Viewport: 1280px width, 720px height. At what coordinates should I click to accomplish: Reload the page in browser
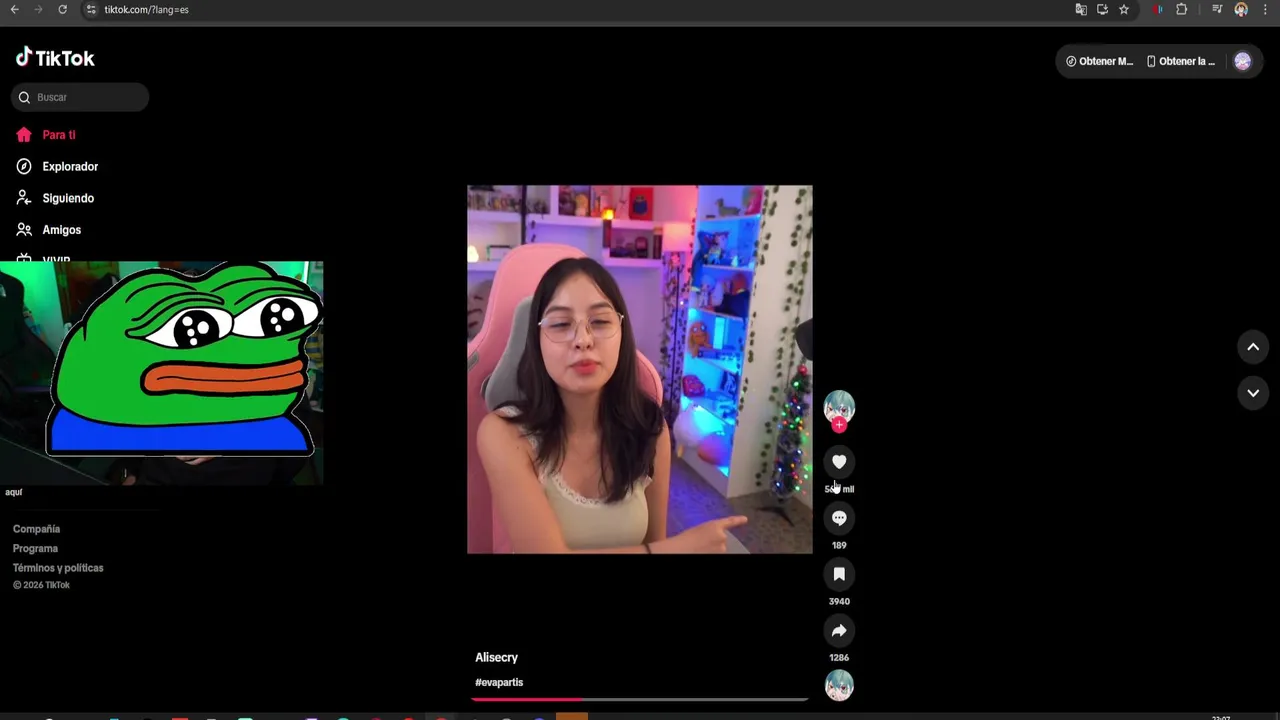coord(62,9)
